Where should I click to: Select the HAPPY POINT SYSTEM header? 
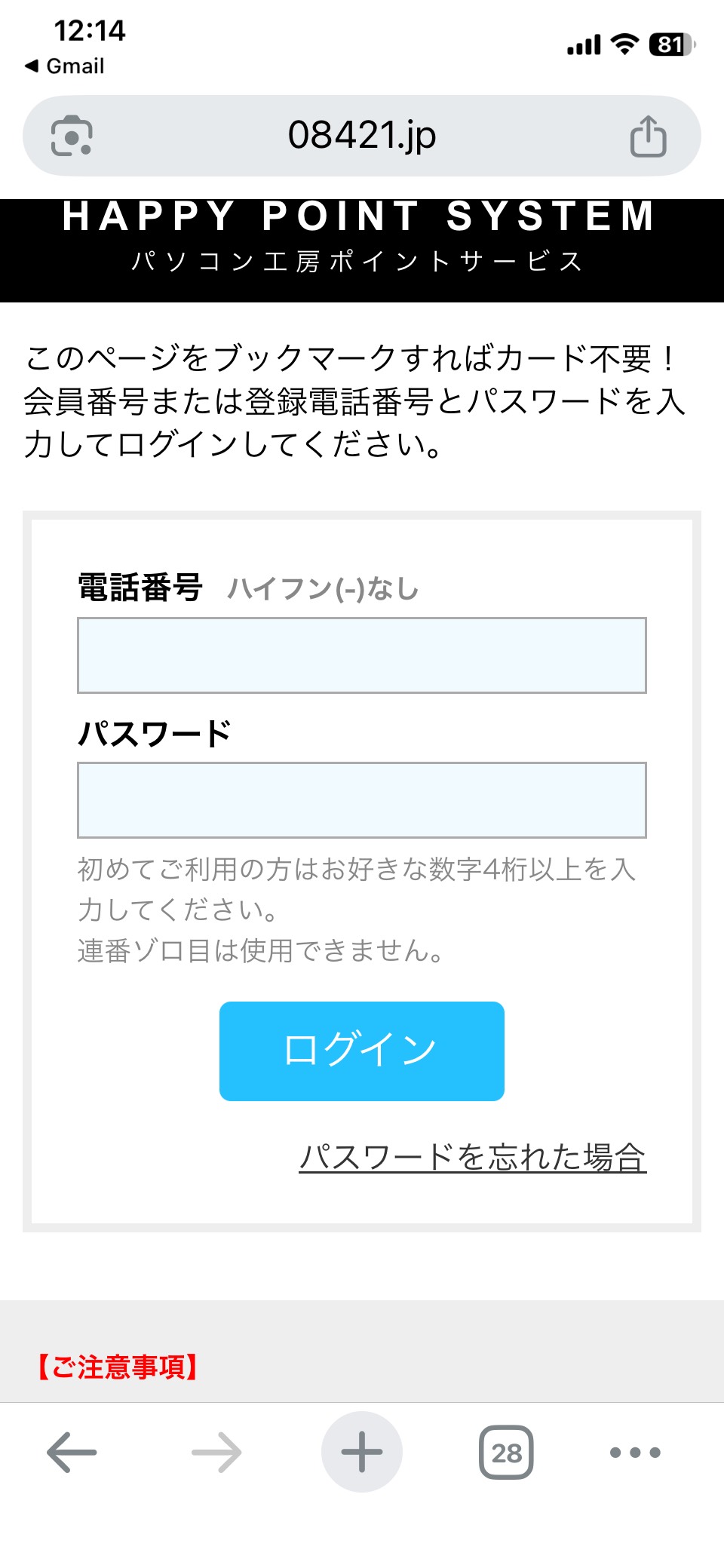pyautogui.click(x=360, y=217)
